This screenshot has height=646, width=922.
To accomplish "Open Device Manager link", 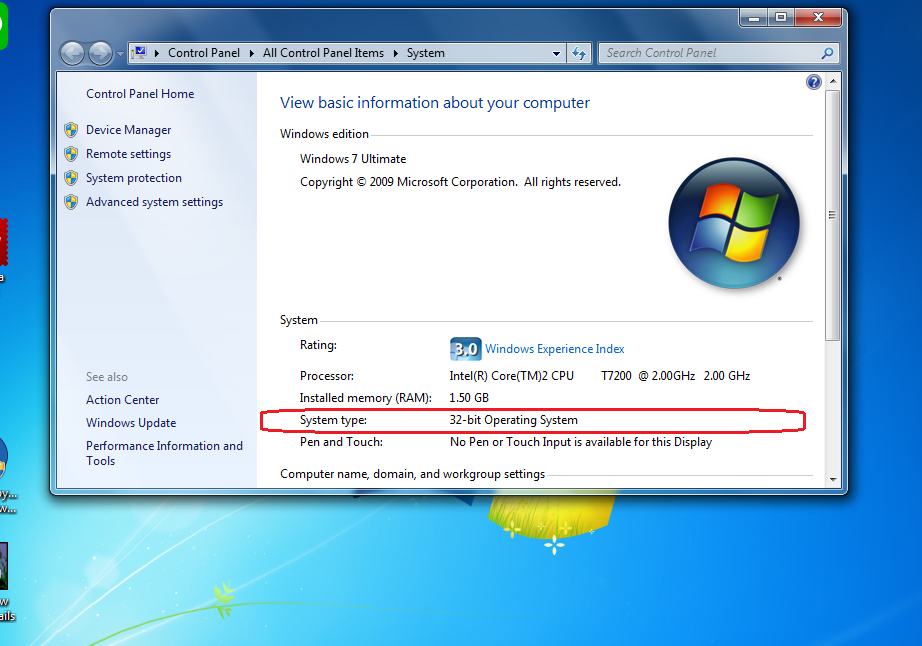I will 128,130.
